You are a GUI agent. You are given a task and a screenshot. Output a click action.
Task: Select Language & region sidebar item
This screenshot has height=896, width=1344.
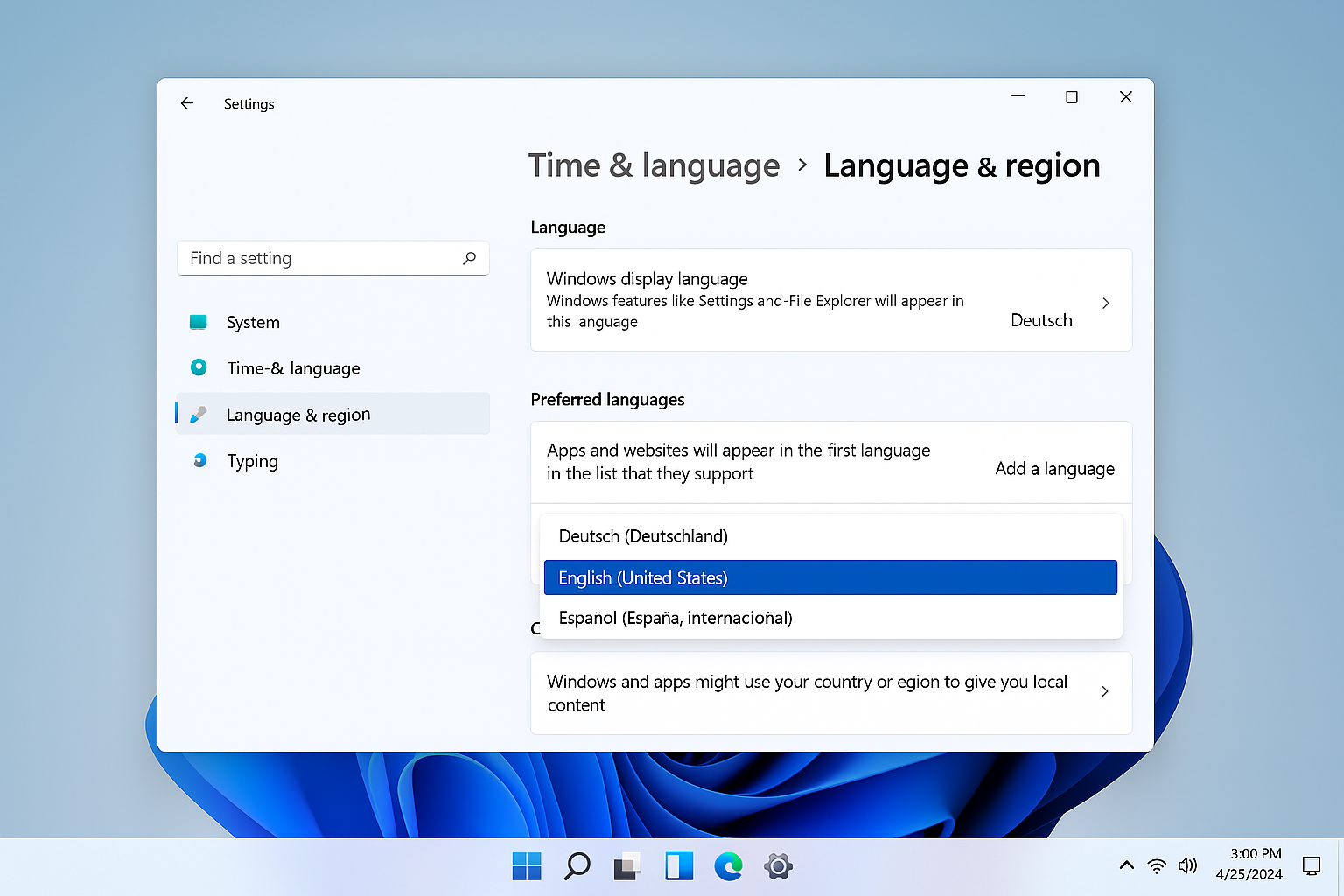(x=332, y=415)
